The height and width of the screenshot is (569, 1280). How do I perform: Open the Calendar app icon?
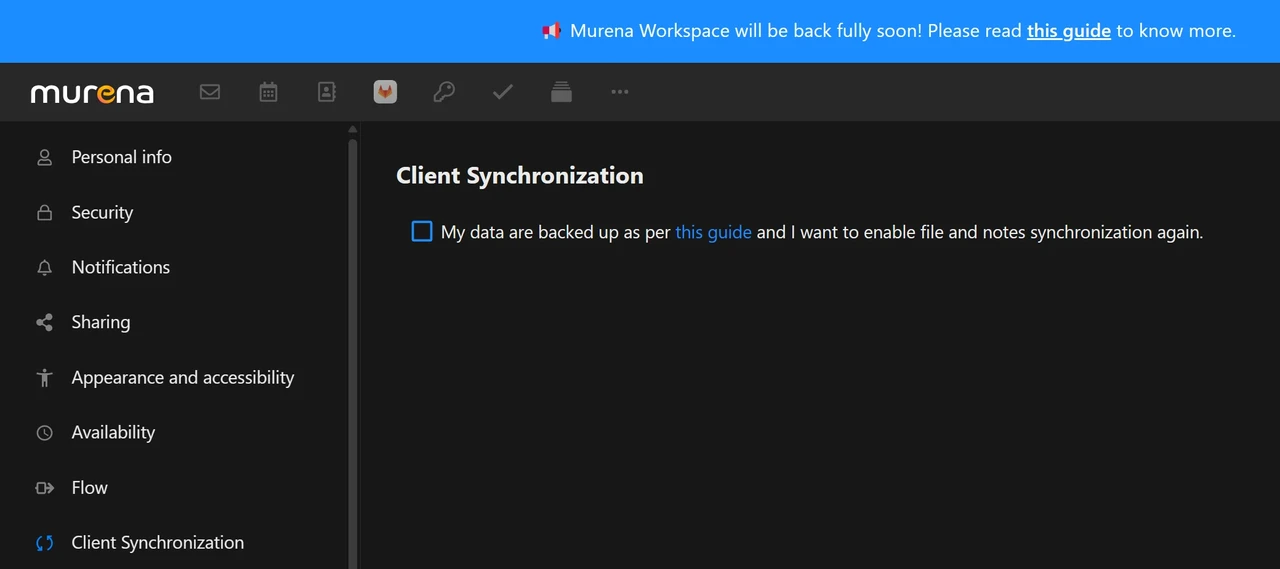pos(268,92)
